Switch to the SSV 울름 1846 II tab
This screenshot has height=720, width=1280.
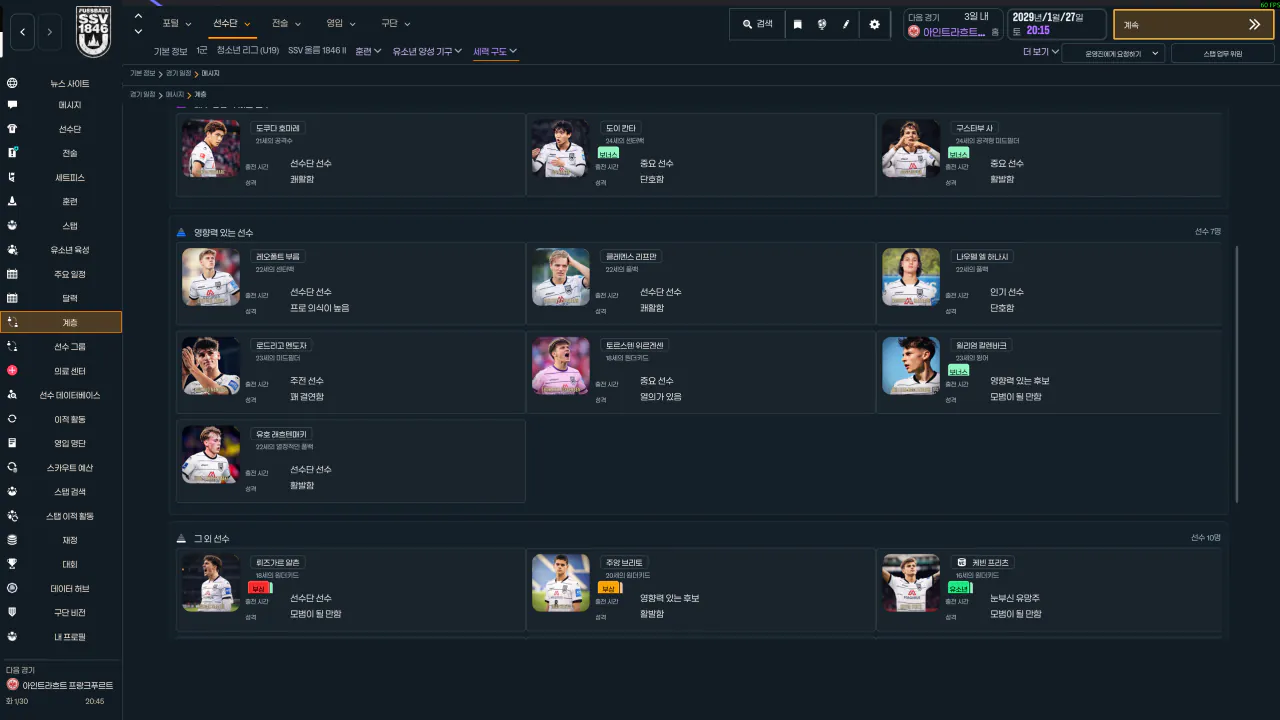click(317, 51)
